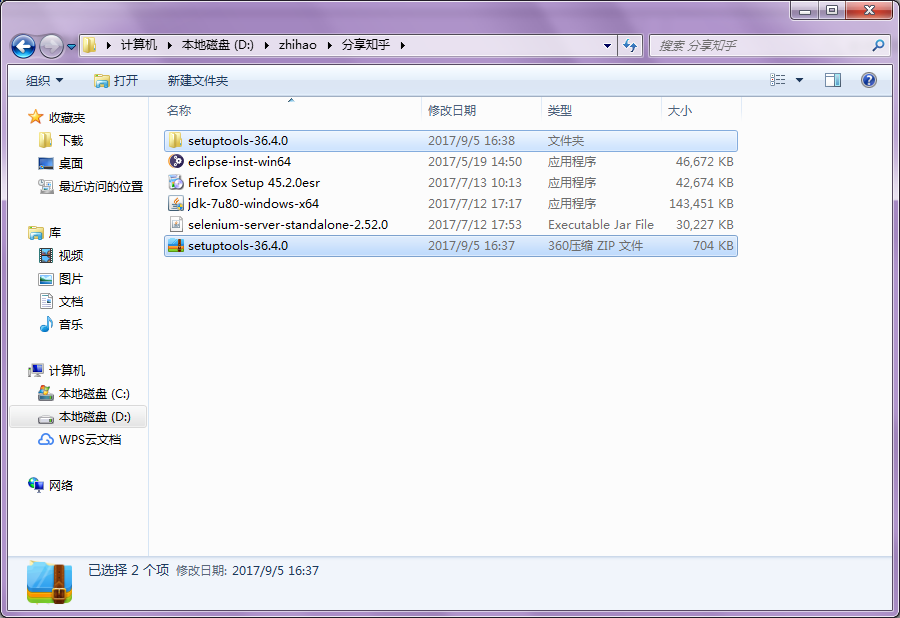Screen dimensions: 900x618
Task: Select the eclipse-inst-win64 application icon
Action: pyautogui.click(x=176, y=161)
